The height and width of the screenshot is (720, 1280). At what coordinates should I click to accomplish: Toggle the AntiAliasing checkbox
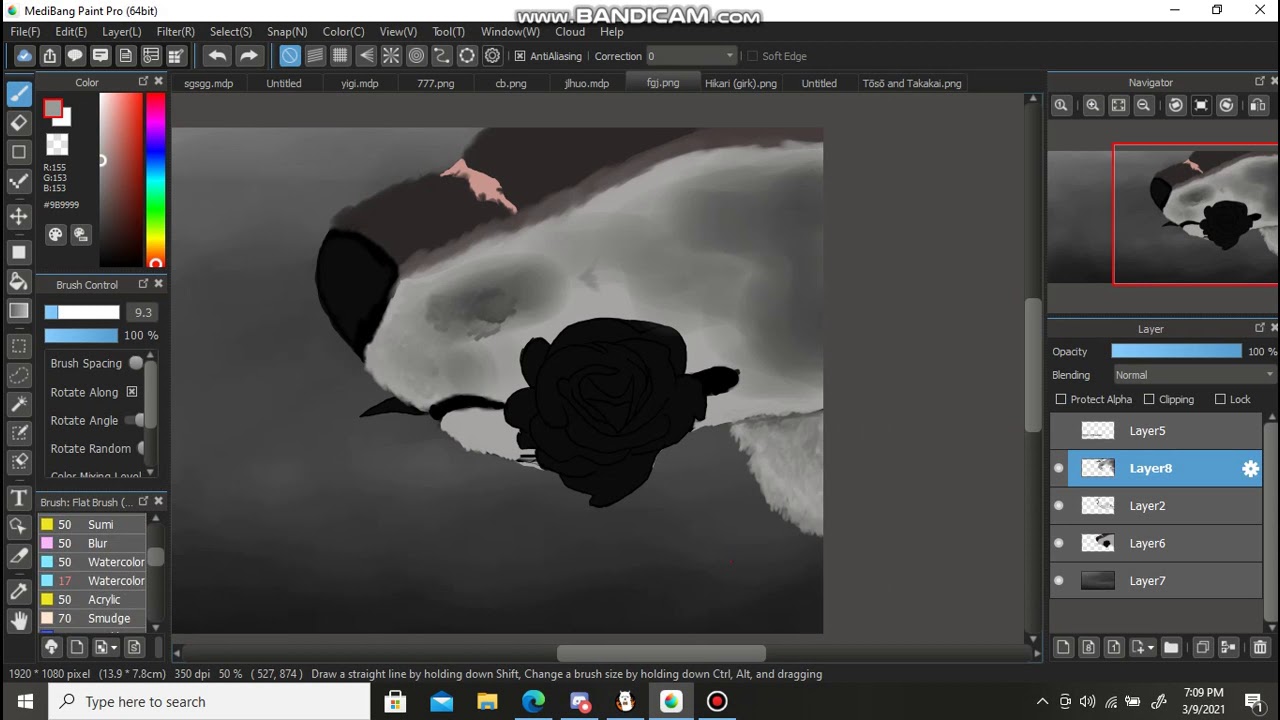520,56
